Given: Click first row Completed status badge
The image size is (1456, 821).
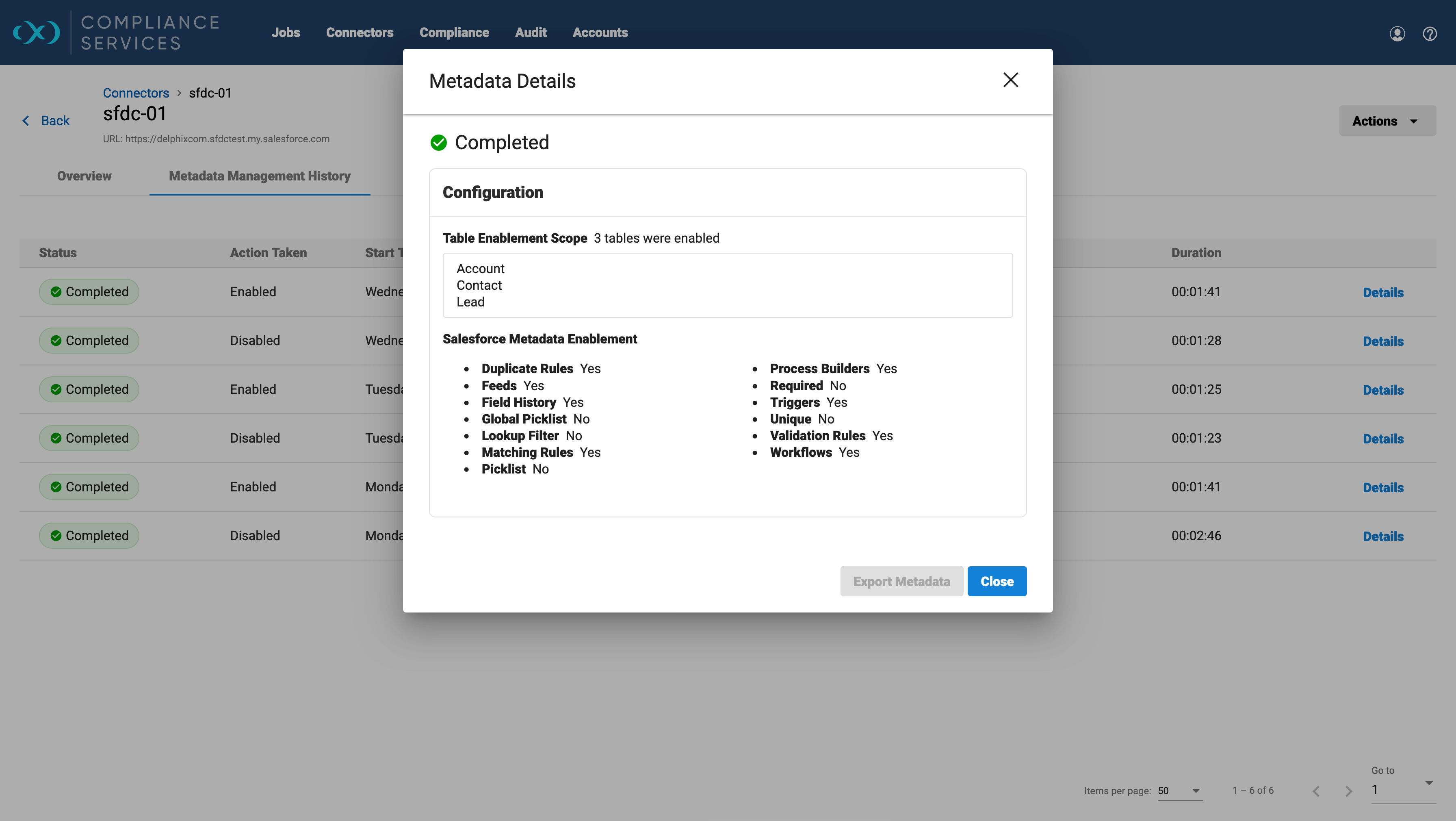Looking at the screenshot, I should click(x=89, y=292).
